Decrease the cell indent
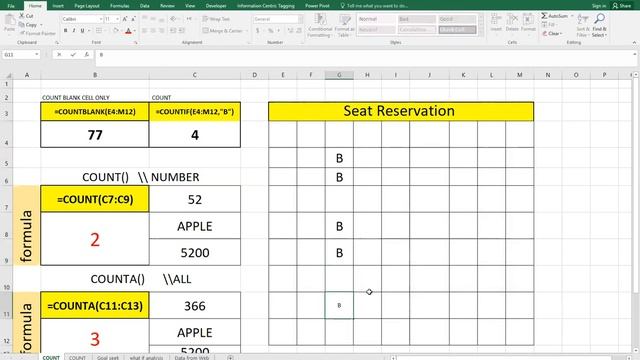This screenshot has height=360, width=640. (173, 31)
